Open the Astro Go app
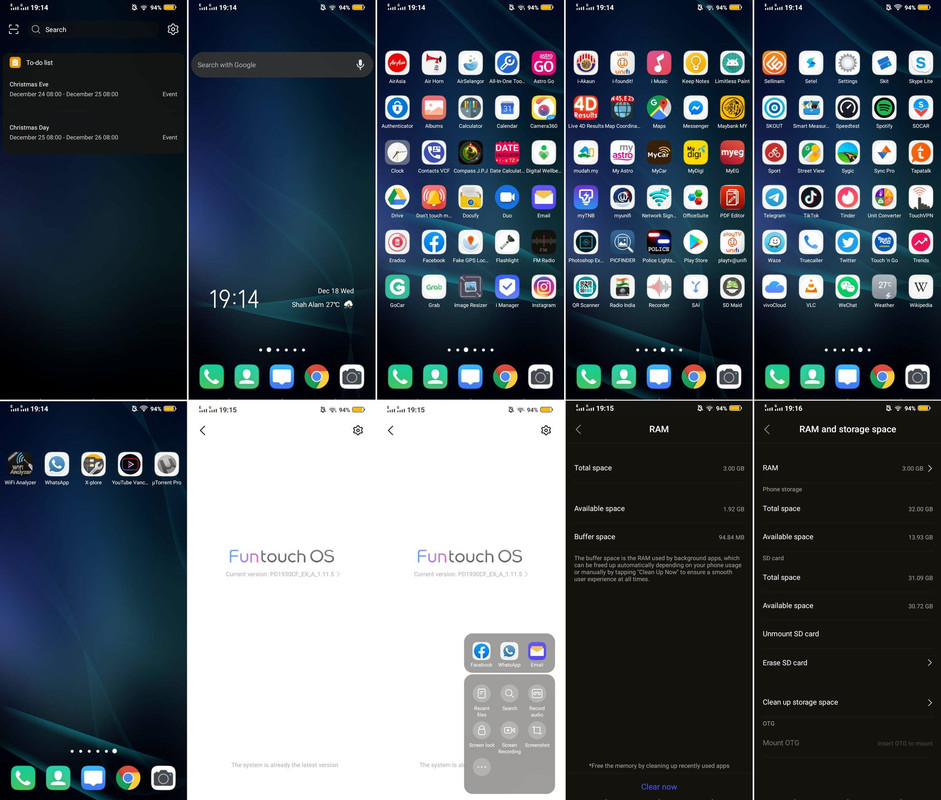The height and width of the screenshot is (800, 941). coord(544,63)
